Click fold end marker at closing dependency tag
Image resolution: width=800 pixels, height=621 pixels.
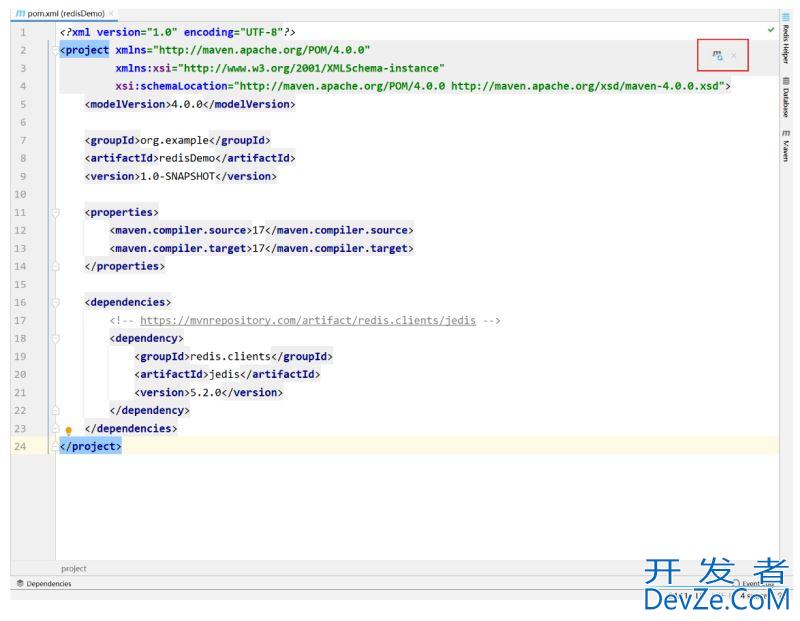[x=55, y=410]
